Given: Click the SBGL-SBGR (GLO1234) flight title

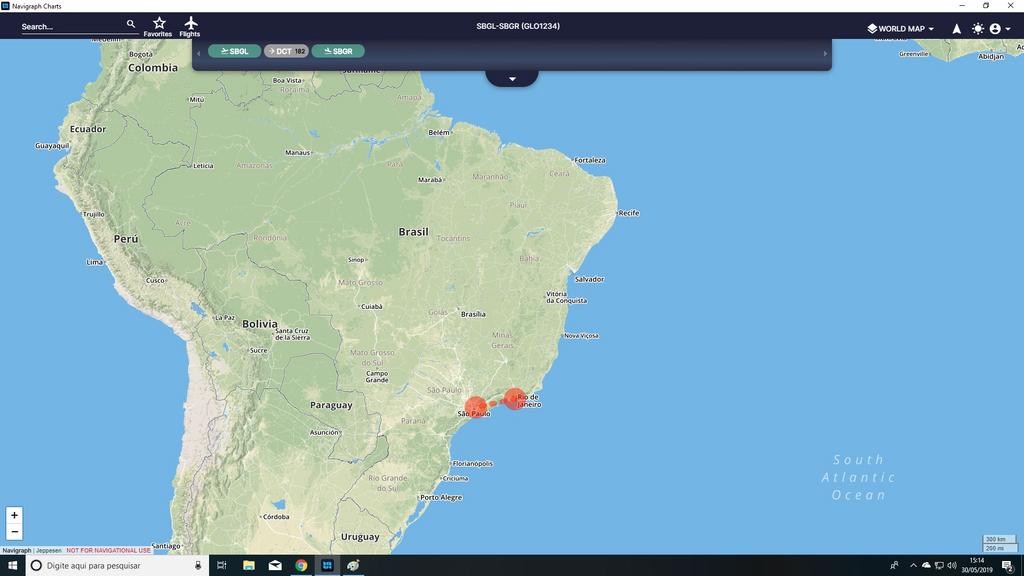Looking at the screenshot, I should click(x=518, y=26).
